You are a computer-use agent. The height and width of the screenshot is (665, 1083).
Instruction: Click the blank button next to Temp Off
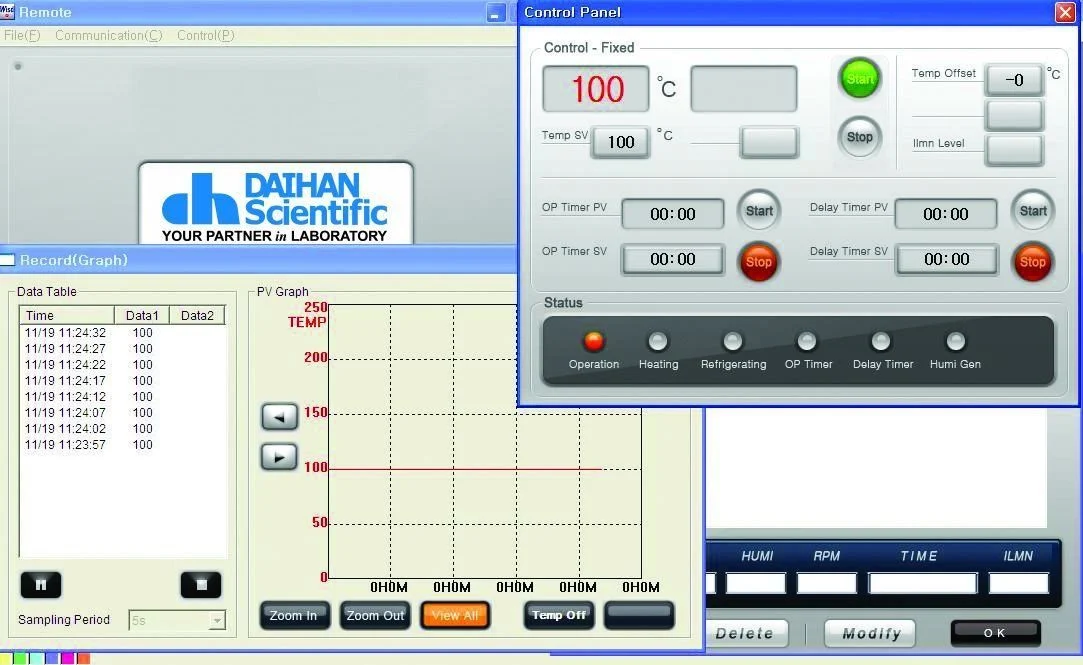[639, 615]
